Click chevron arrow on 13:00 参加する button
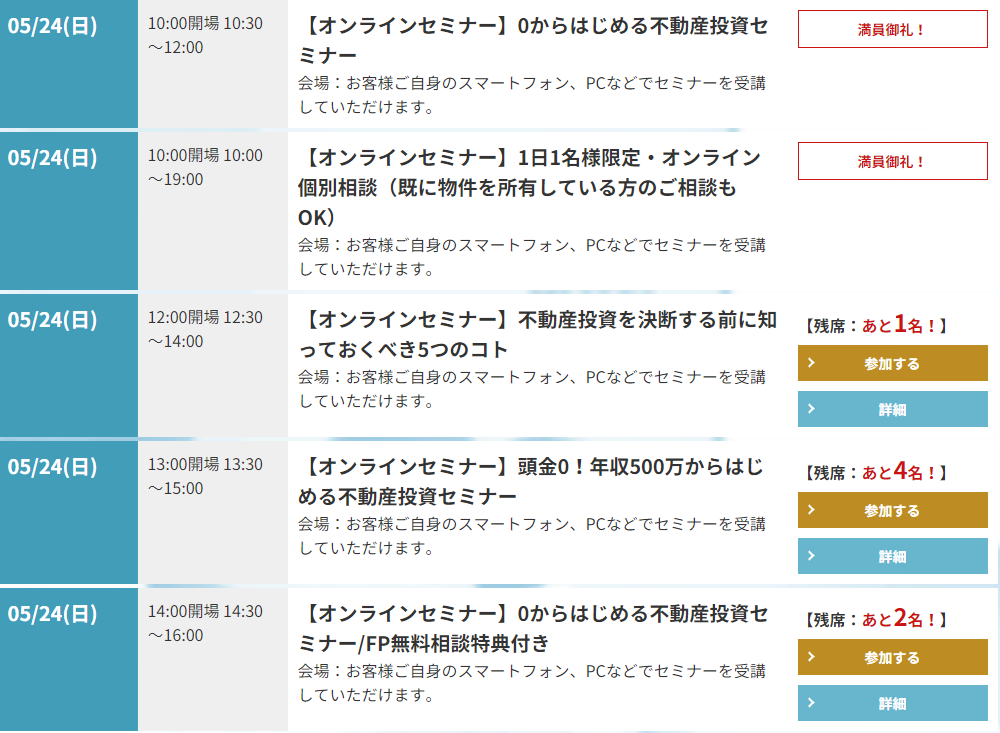Screen dimensions: 1000x733 (811, 510)
